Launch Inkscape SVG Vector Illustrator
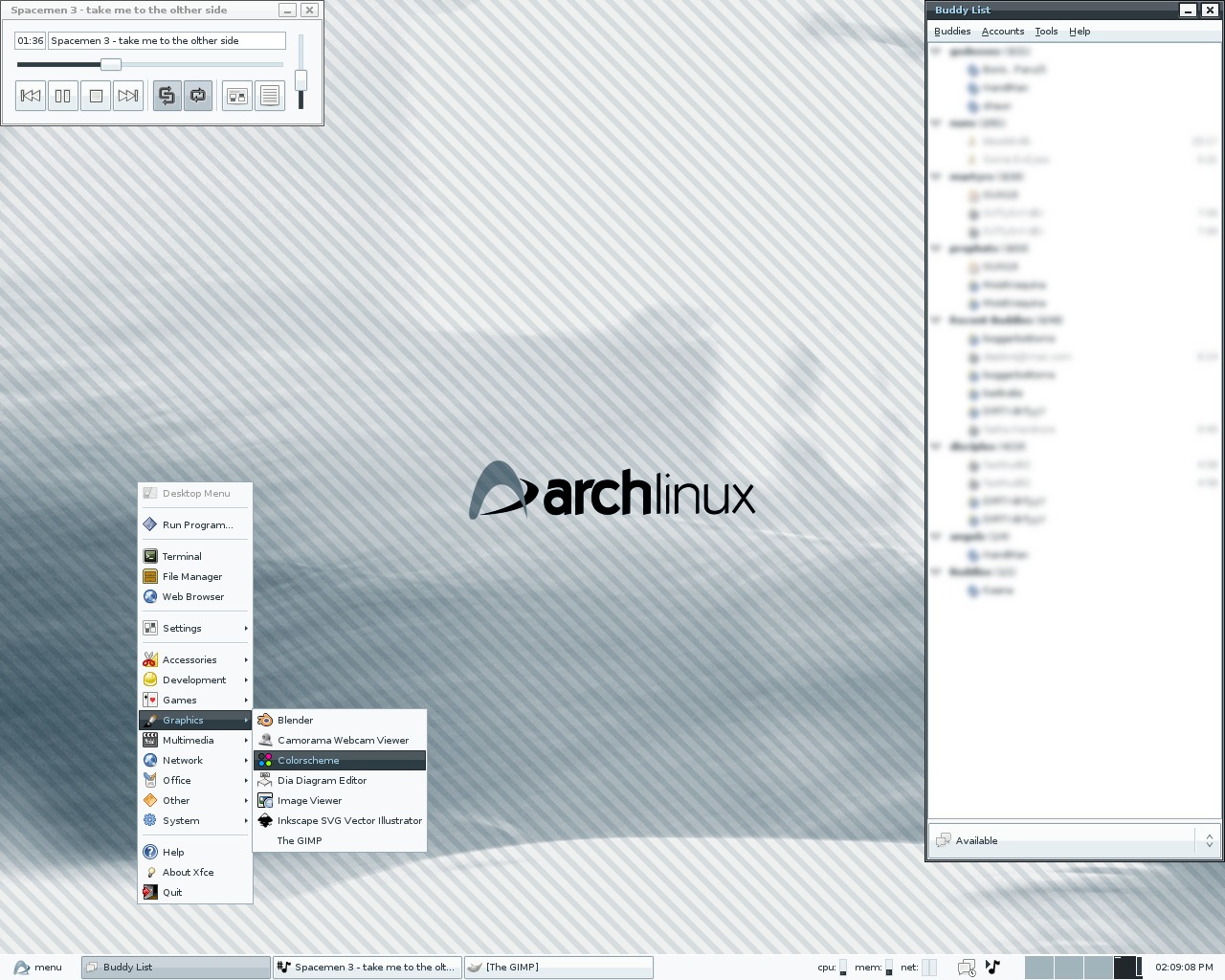Screen dimensions: 1225x980 tap(340, 820)
